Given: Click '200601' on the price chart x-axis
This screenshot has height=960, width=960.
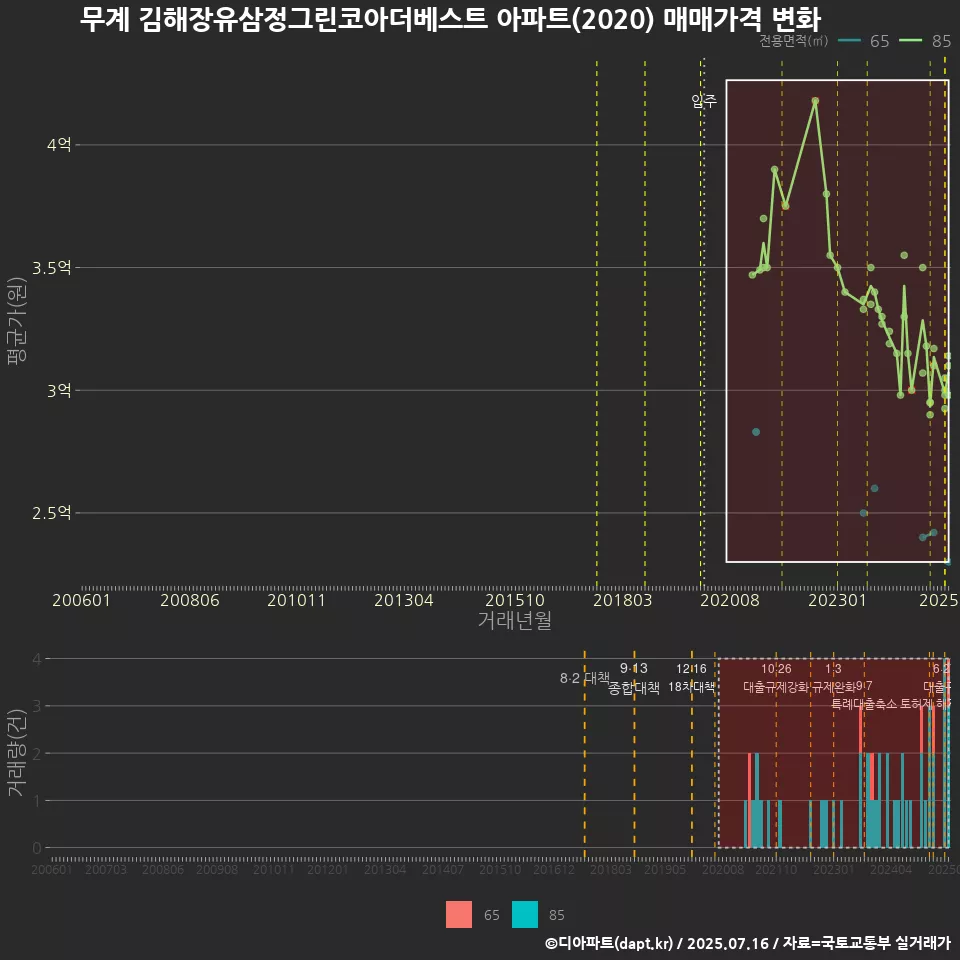Looking at the screenshot, I should click(81, 600).
